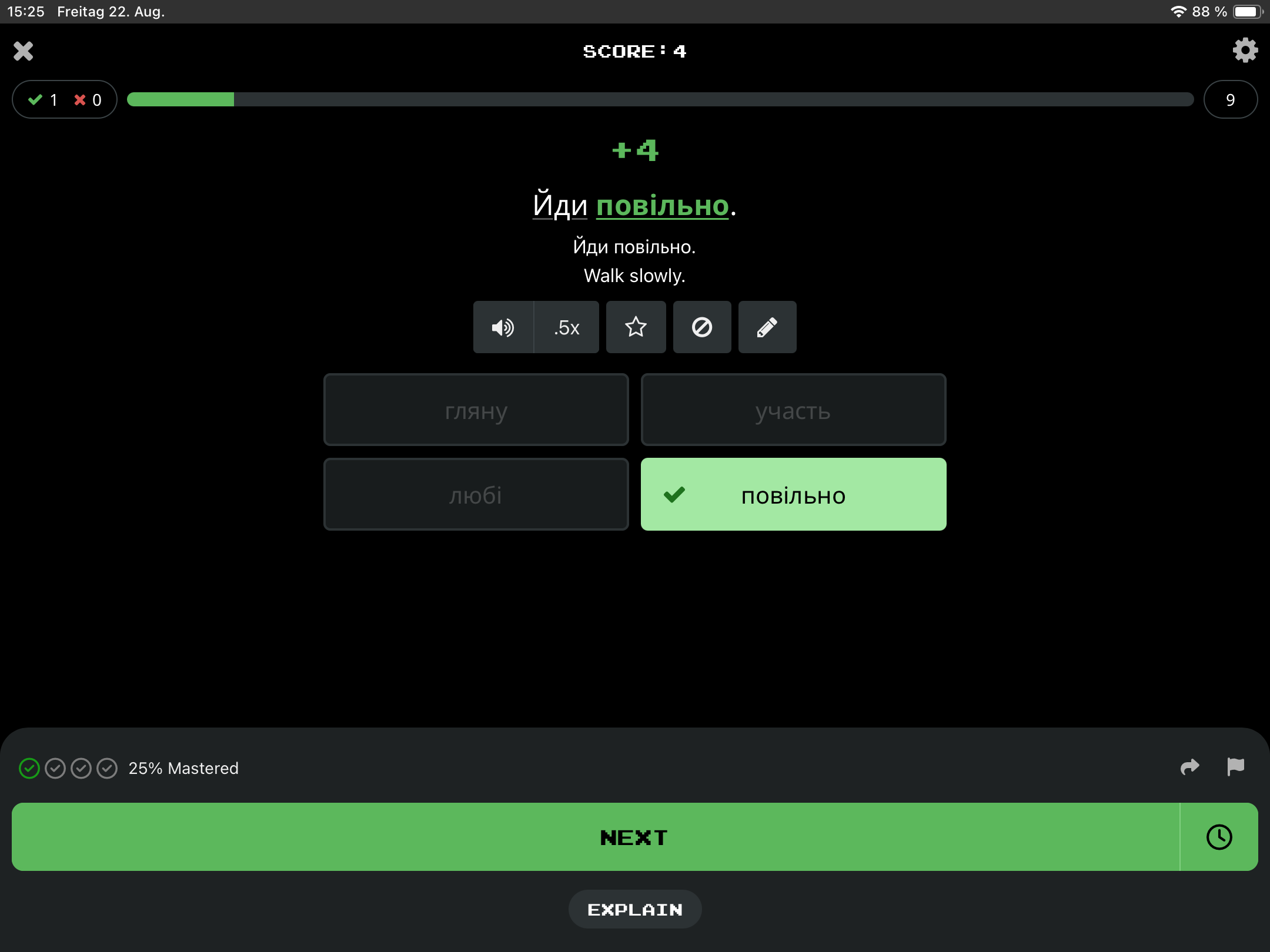Image resolution: width=1270 pixels, height=952 pixels.
Task: Tap the remaining count badge 9
Action: (x=1231, y=100)
